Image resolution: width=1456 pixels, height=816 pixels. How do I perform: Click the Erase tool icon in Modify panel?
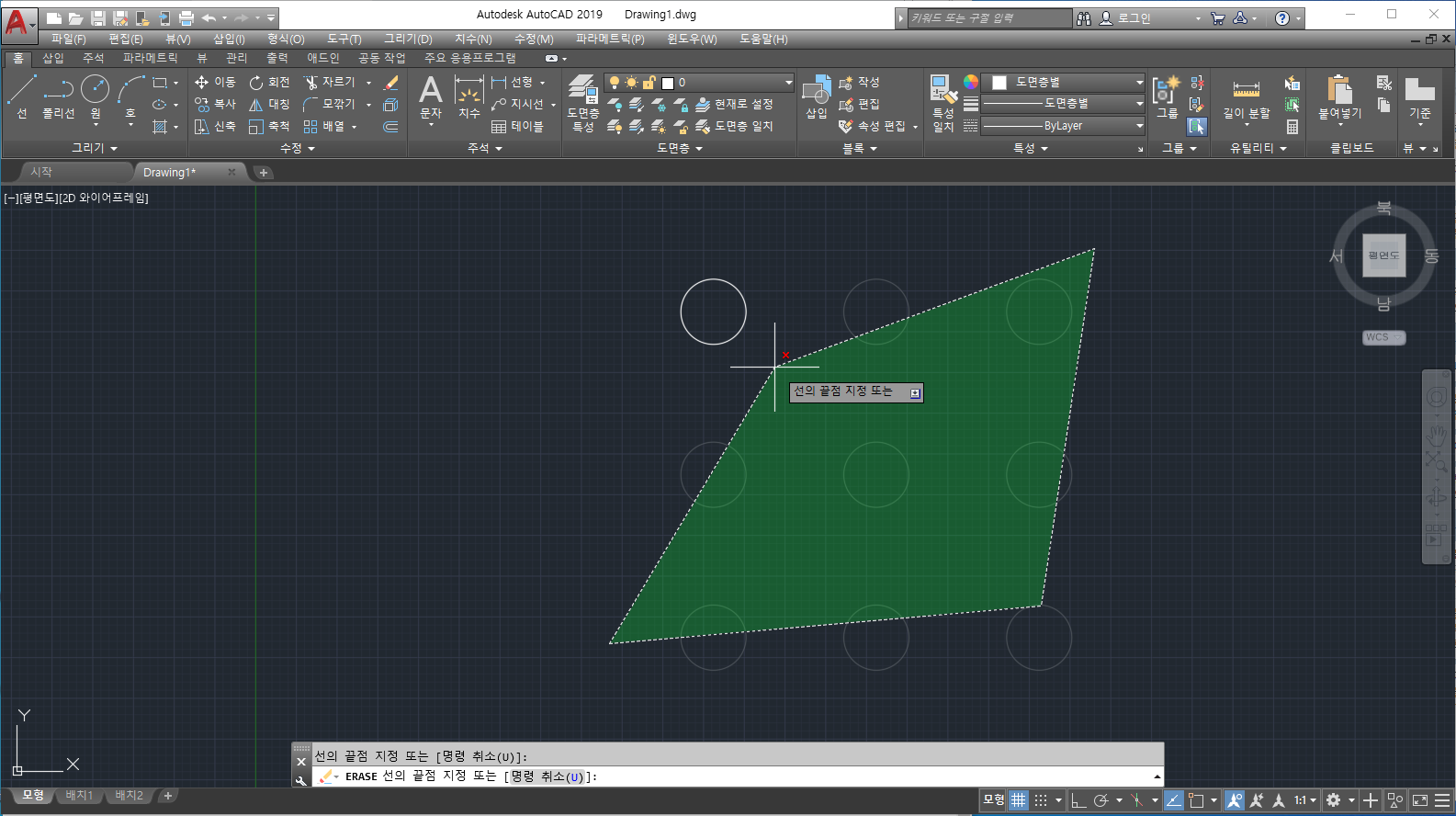(391, 82)
